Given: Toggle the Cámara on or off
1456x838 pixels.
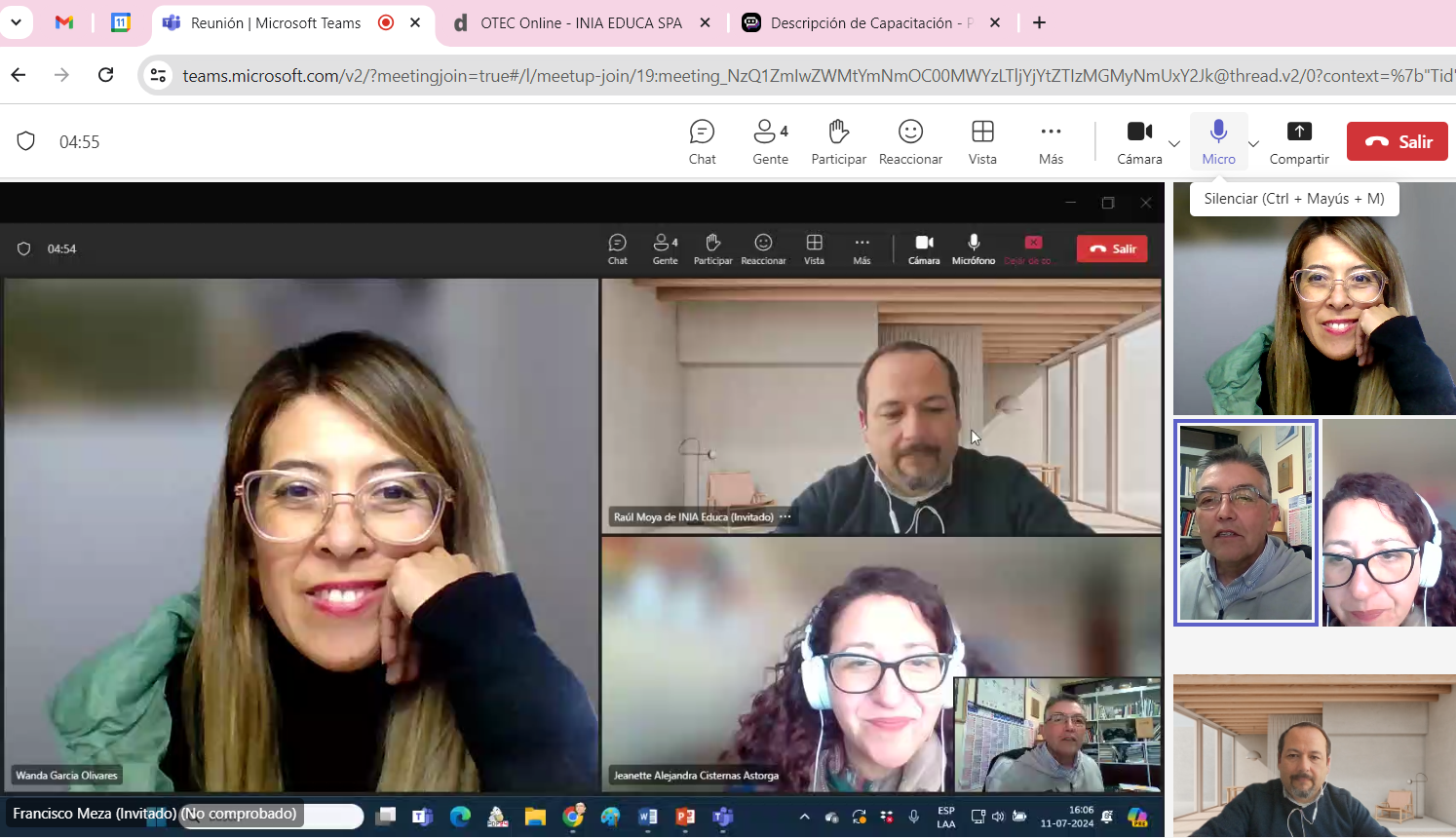Looking at the screenshot, I should click(x=1139, y=142).
